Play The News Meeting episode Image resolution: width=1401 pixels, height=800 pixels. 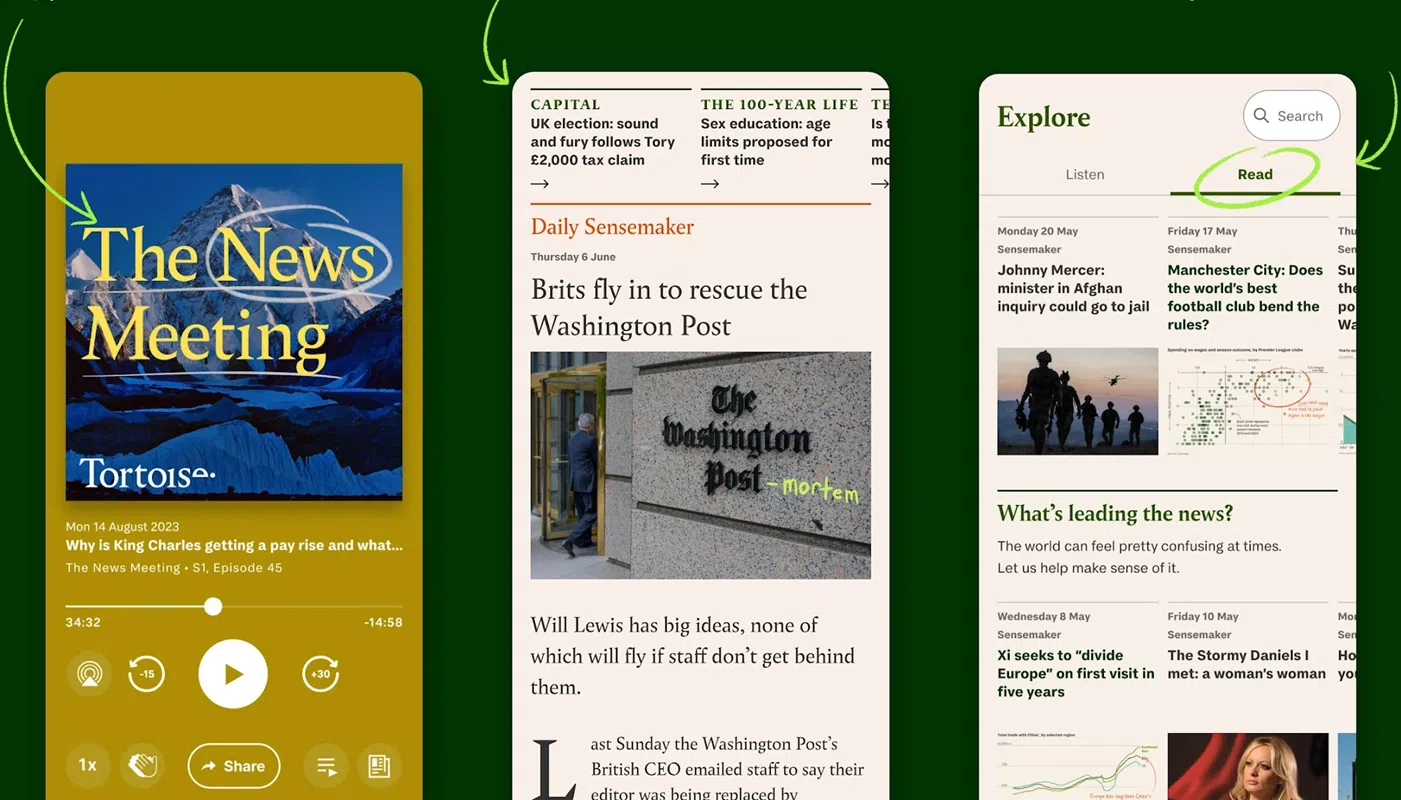(x=233, y=674)
